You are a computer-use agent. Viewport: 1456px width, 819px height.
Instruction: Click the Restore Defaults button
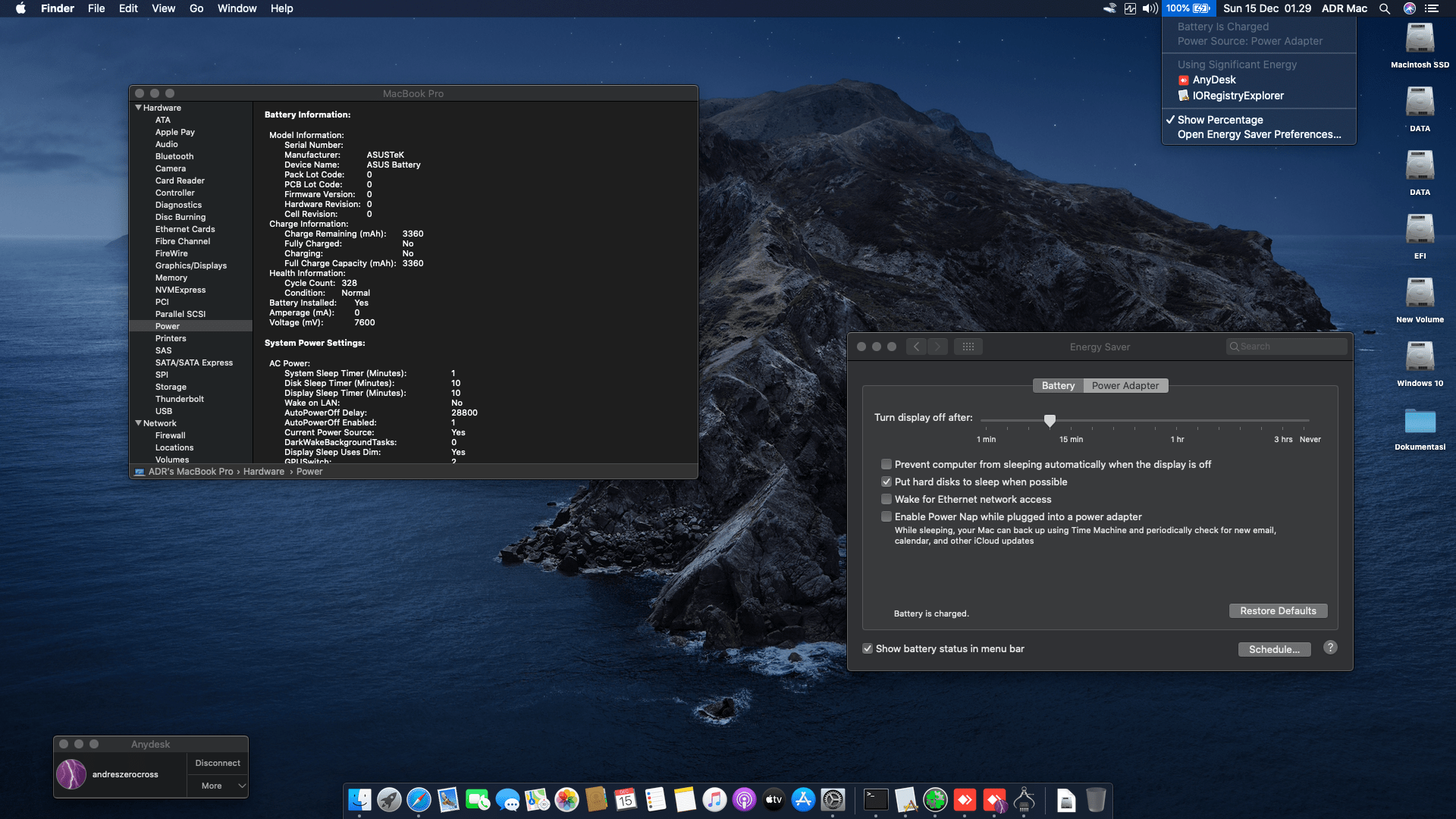point(1278,610)
